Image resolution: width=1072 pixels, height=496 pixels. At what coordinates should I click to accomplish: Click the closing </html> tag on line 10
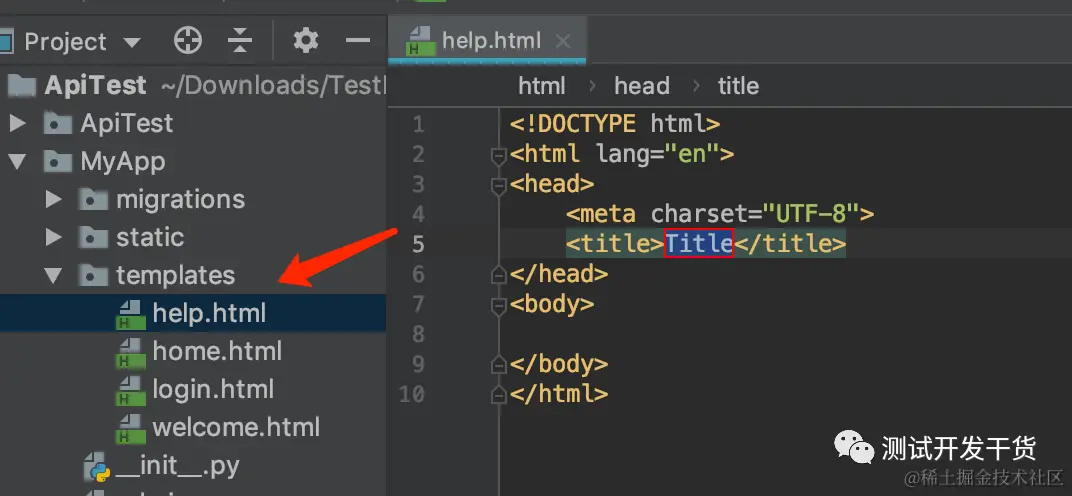559,394
